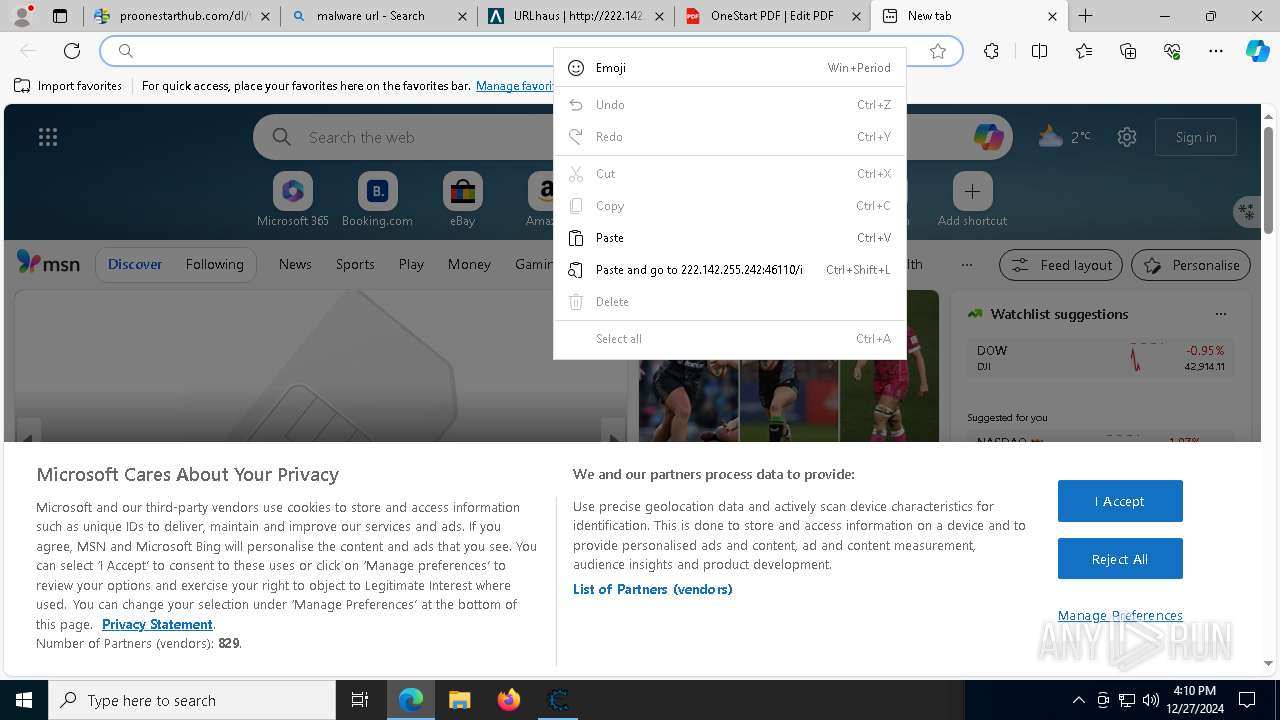The height and width of the screenshot is (720, 1280).
Task: Open the MSN app launcher grid
Action: tap(47, 137)
